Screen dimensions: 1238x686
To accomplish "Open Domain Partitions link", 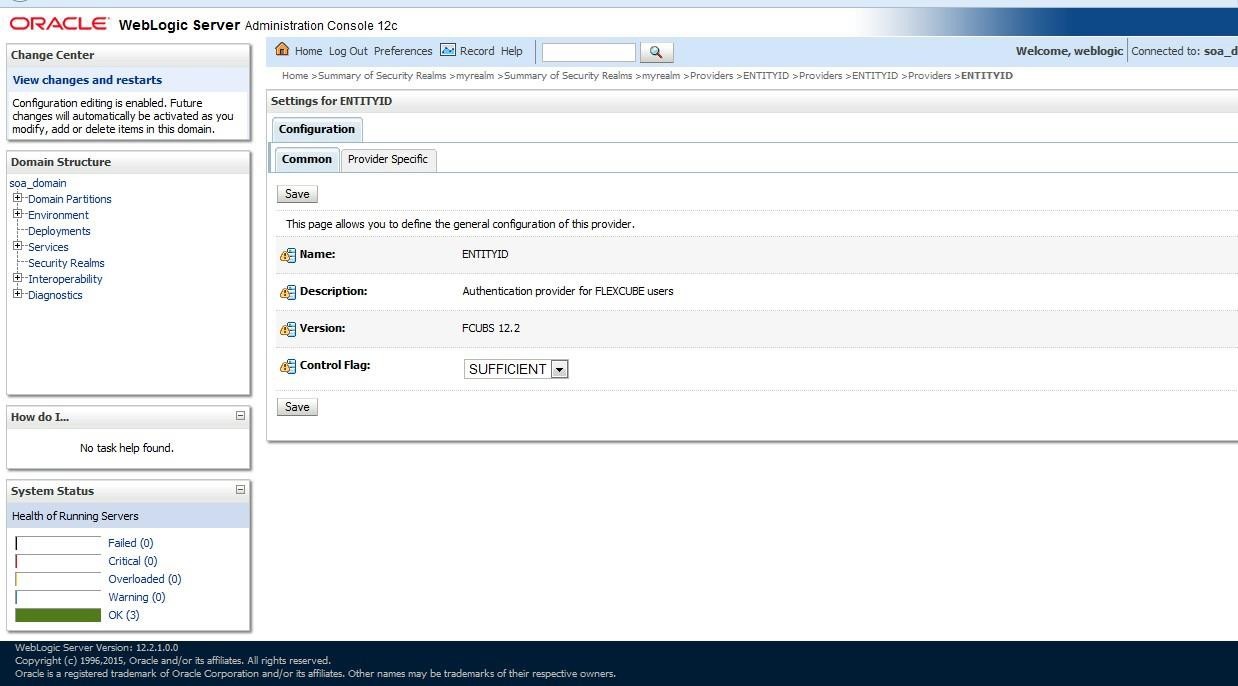I will (70, 199).
